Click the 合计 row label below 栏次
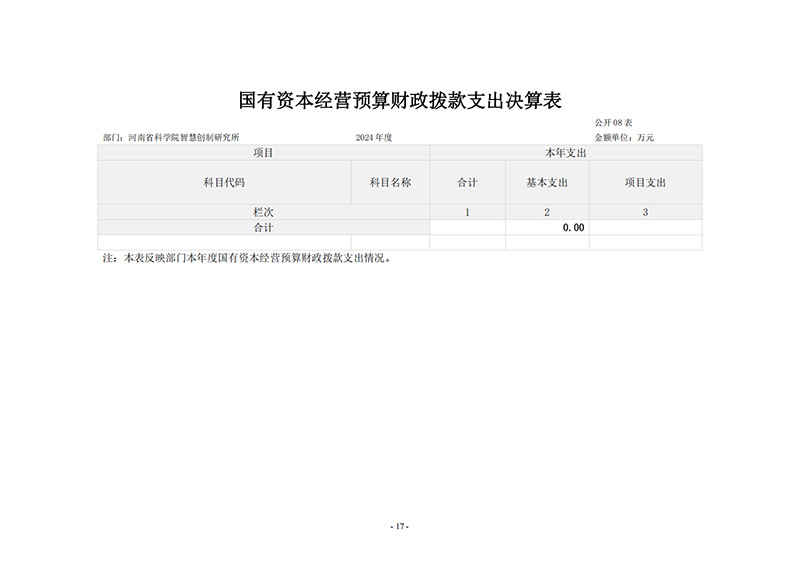Viewport: 800px width, 565px height. click(263, 227)
